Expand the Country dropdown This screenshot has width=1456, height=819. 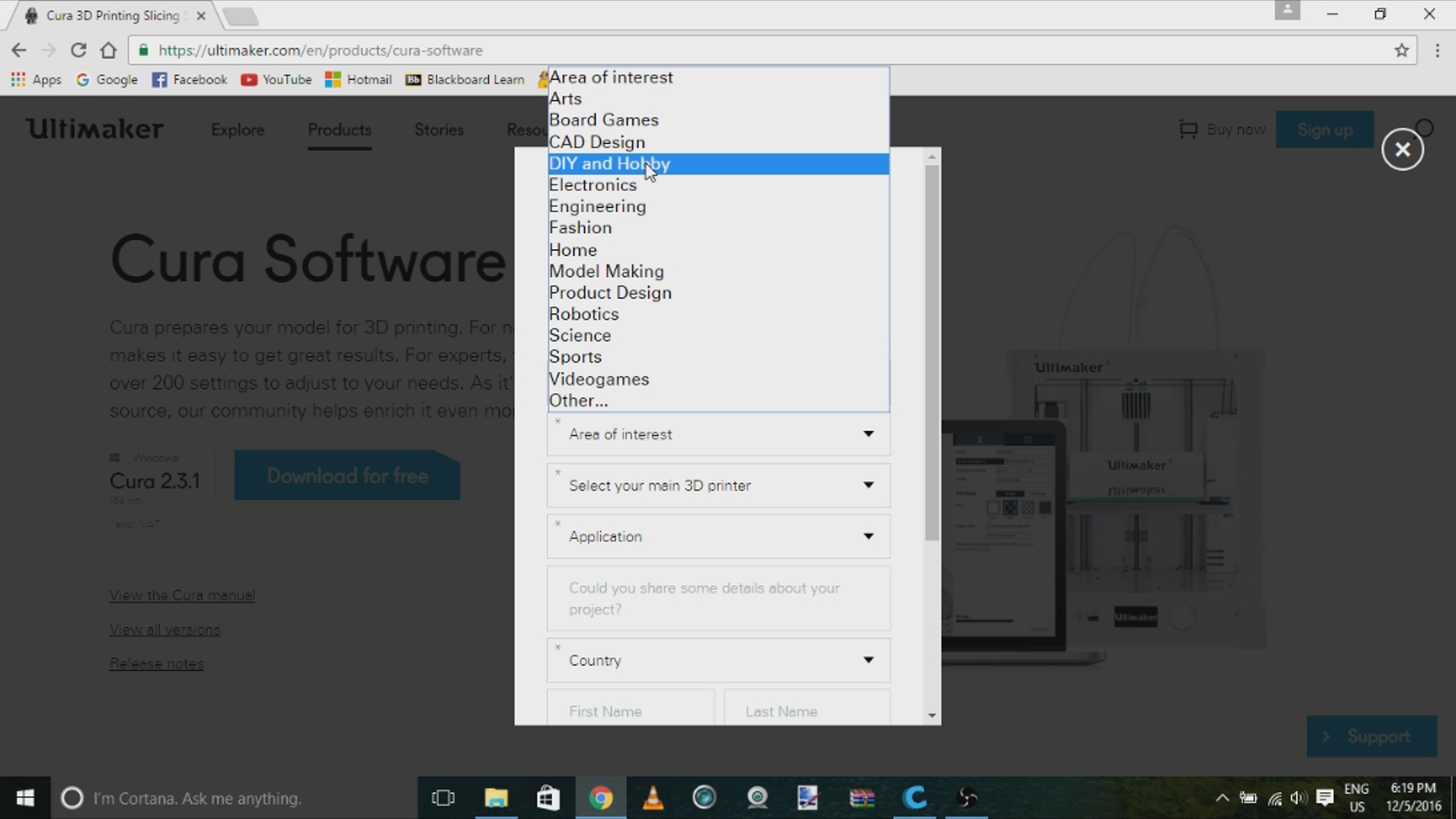[x=717, y=661]
